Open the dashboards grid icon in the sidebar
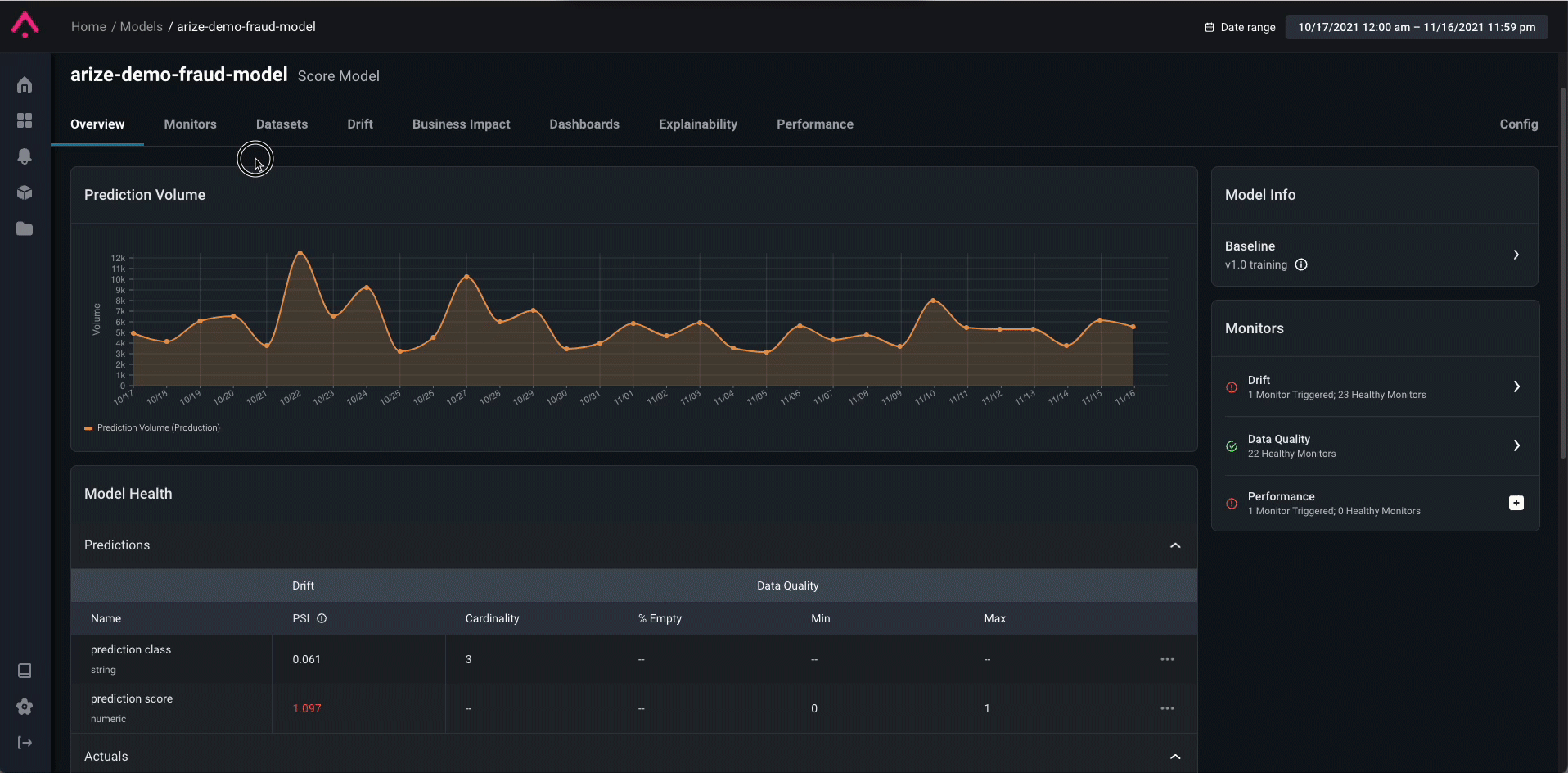 pos(25,120)
